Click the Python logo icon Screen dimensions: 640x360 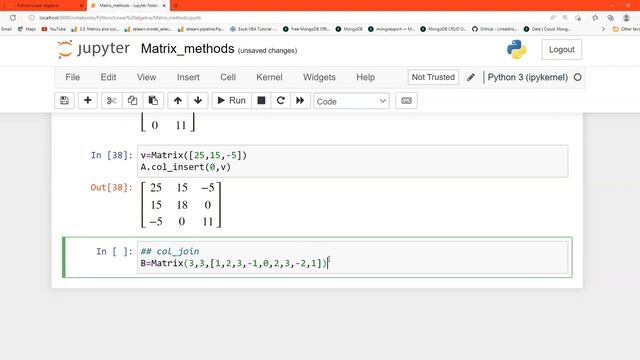pos(516,49)
